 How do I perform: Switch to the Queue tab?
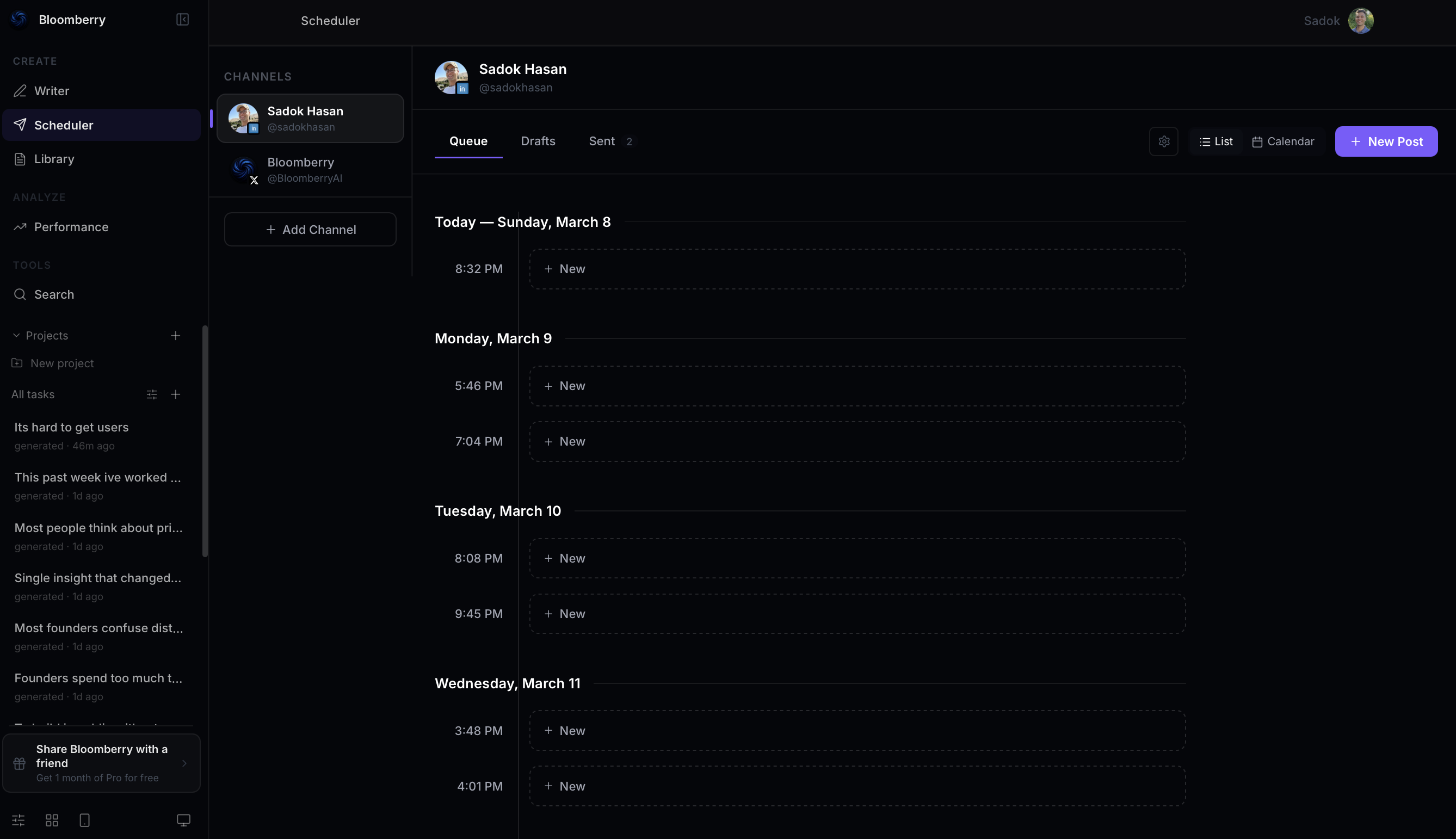[x=468, y=141]
